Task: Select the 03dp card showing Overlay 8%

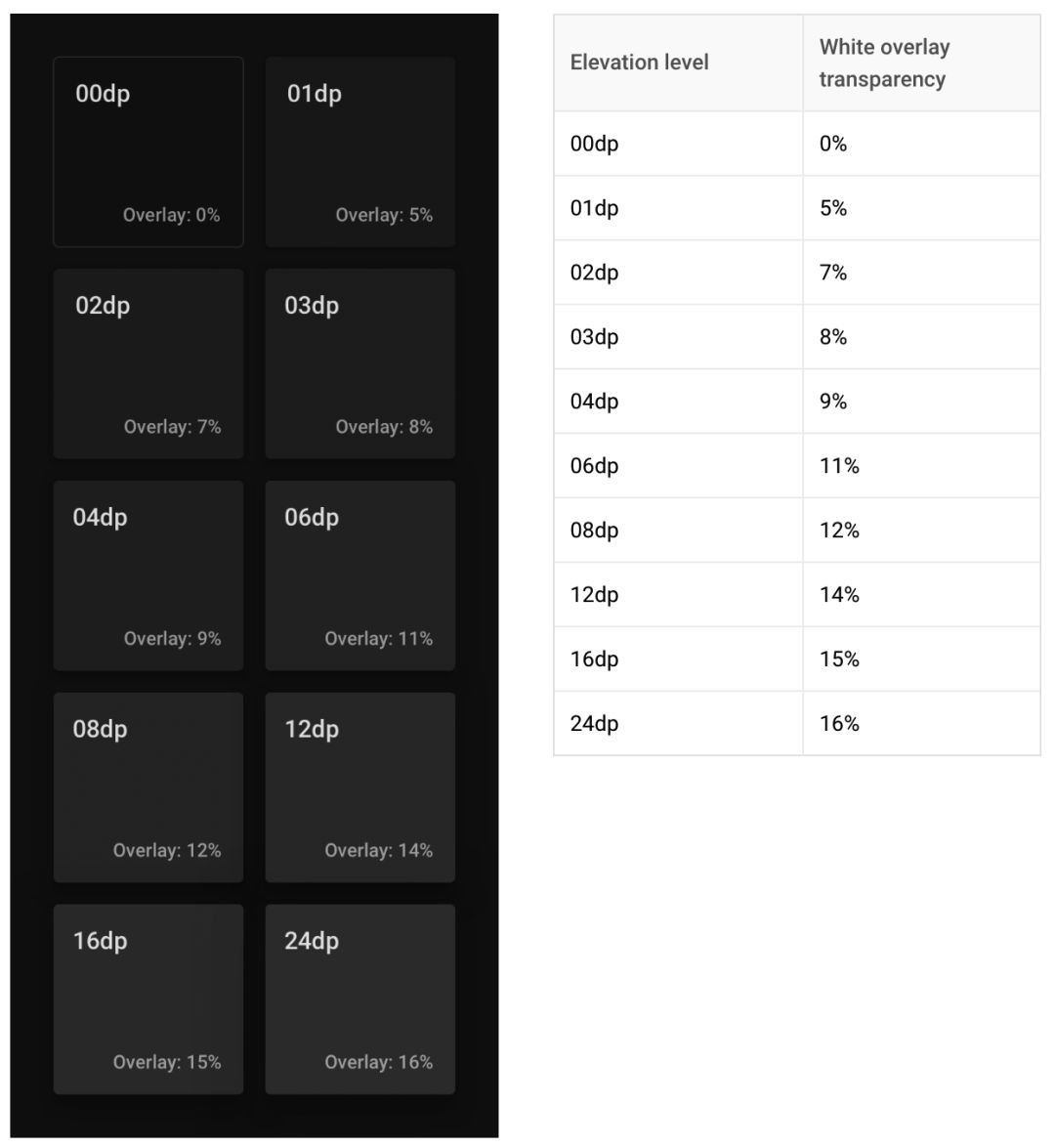Action: tap(359, 363)
